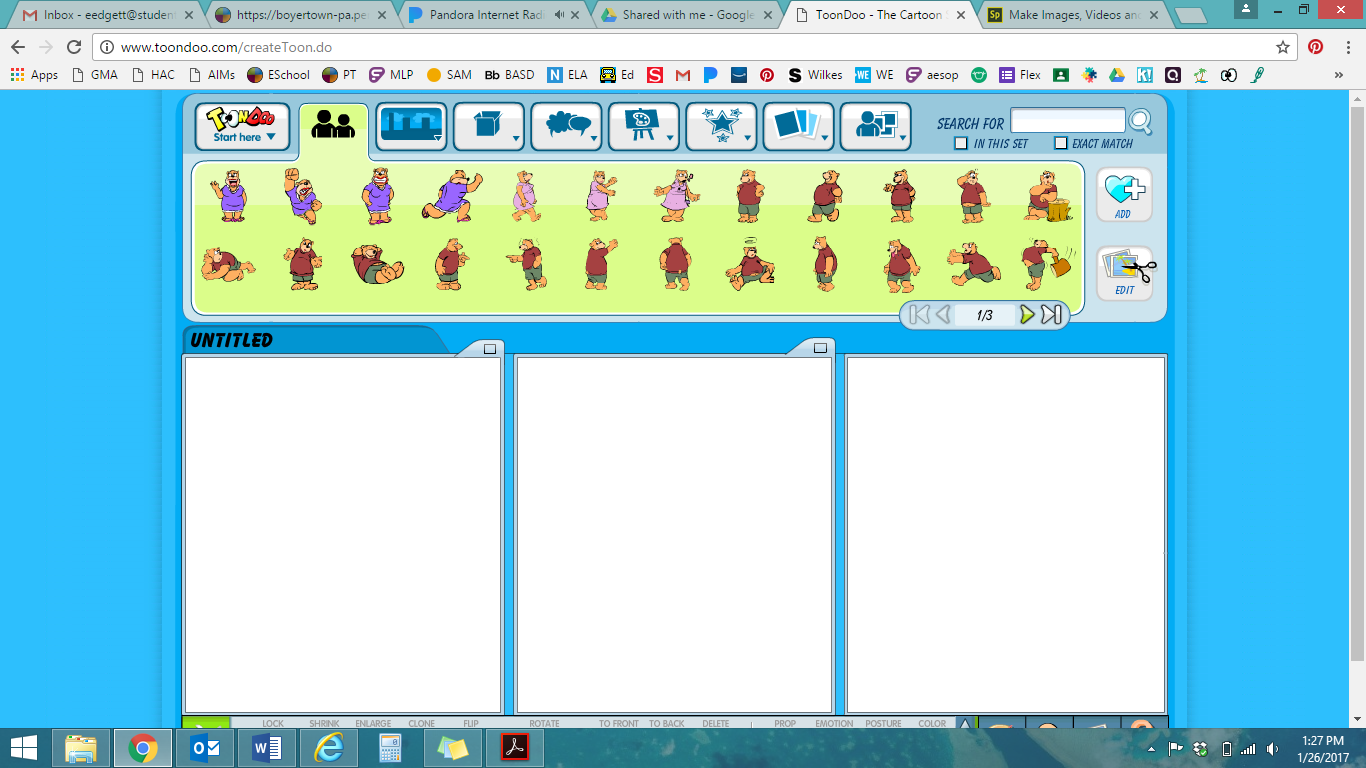
Task: Select the waving character thumbnail
Action: 232,196
